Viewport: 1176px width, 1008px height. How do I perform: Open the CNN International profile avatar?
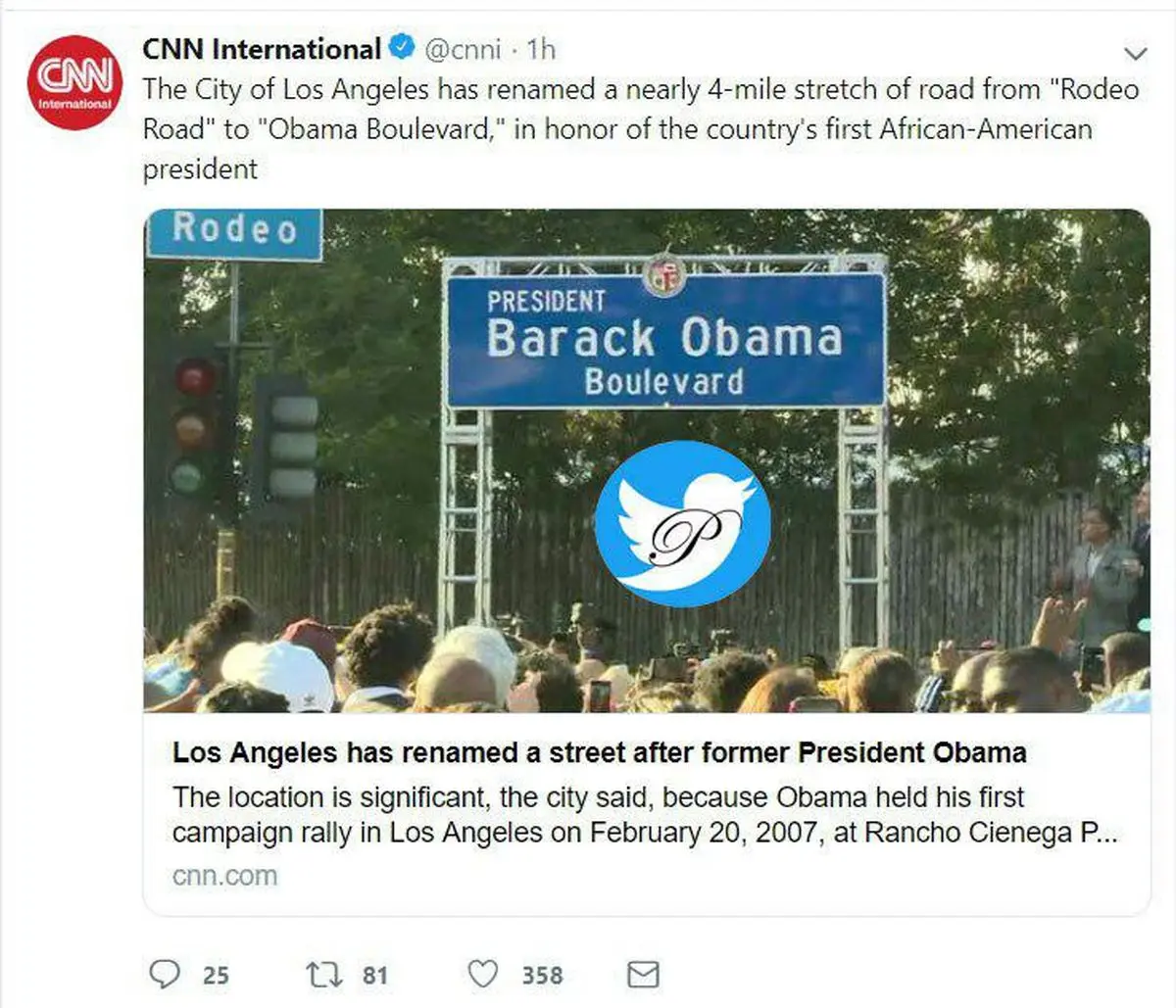coord(74,82)
